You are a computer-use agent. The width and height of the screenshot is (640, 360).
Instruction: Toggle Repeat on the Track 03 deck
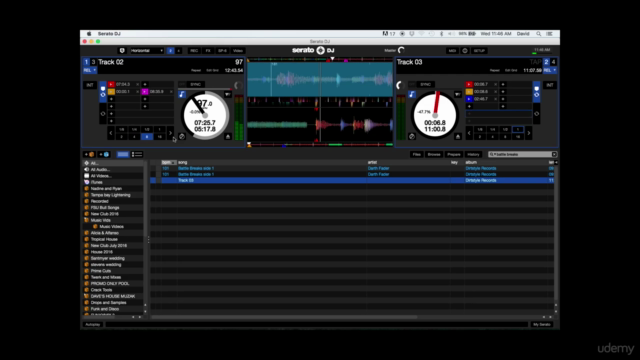[495, 70]
